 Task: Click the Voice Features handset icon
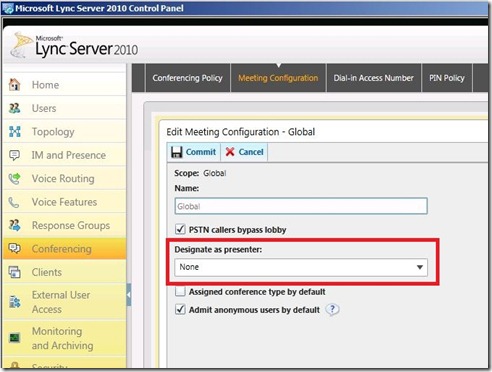14,202
